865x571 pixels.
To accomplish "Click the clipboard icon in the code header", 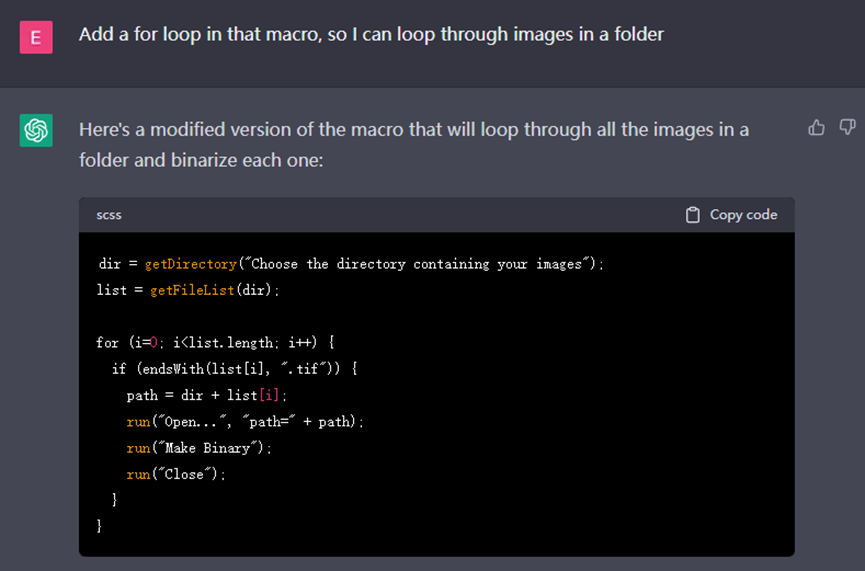I will (x=693, y=215).
